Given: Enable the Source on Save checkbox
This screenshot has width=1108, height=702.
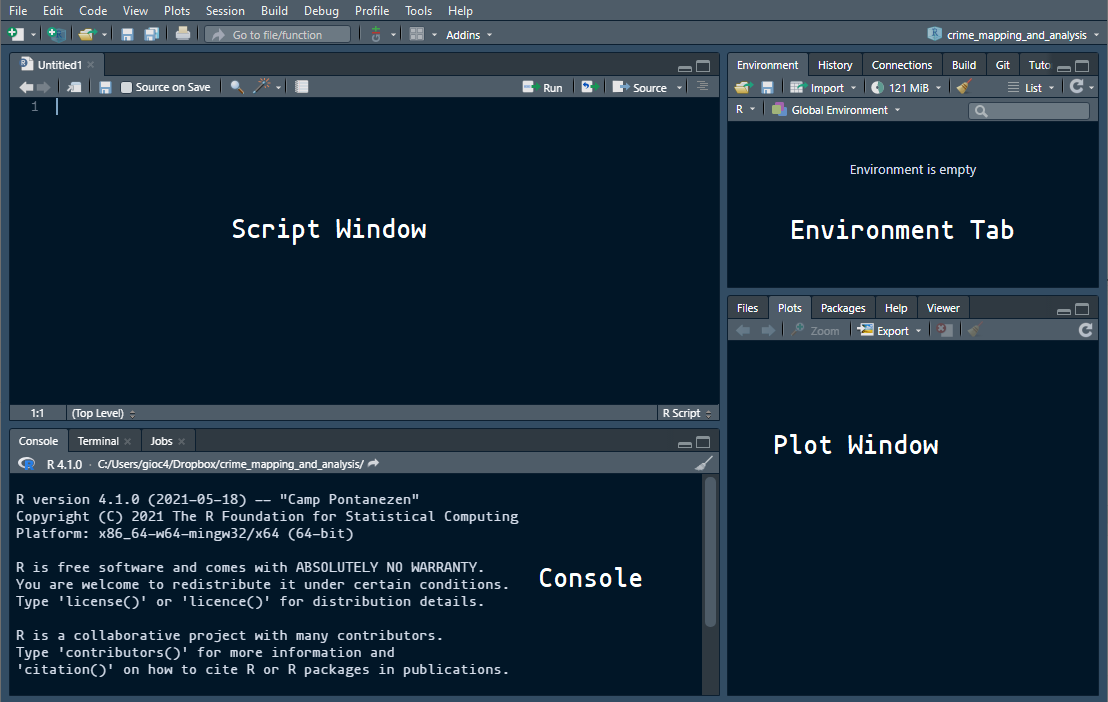Looking at the screenshot, I should (x=126, y=87).
